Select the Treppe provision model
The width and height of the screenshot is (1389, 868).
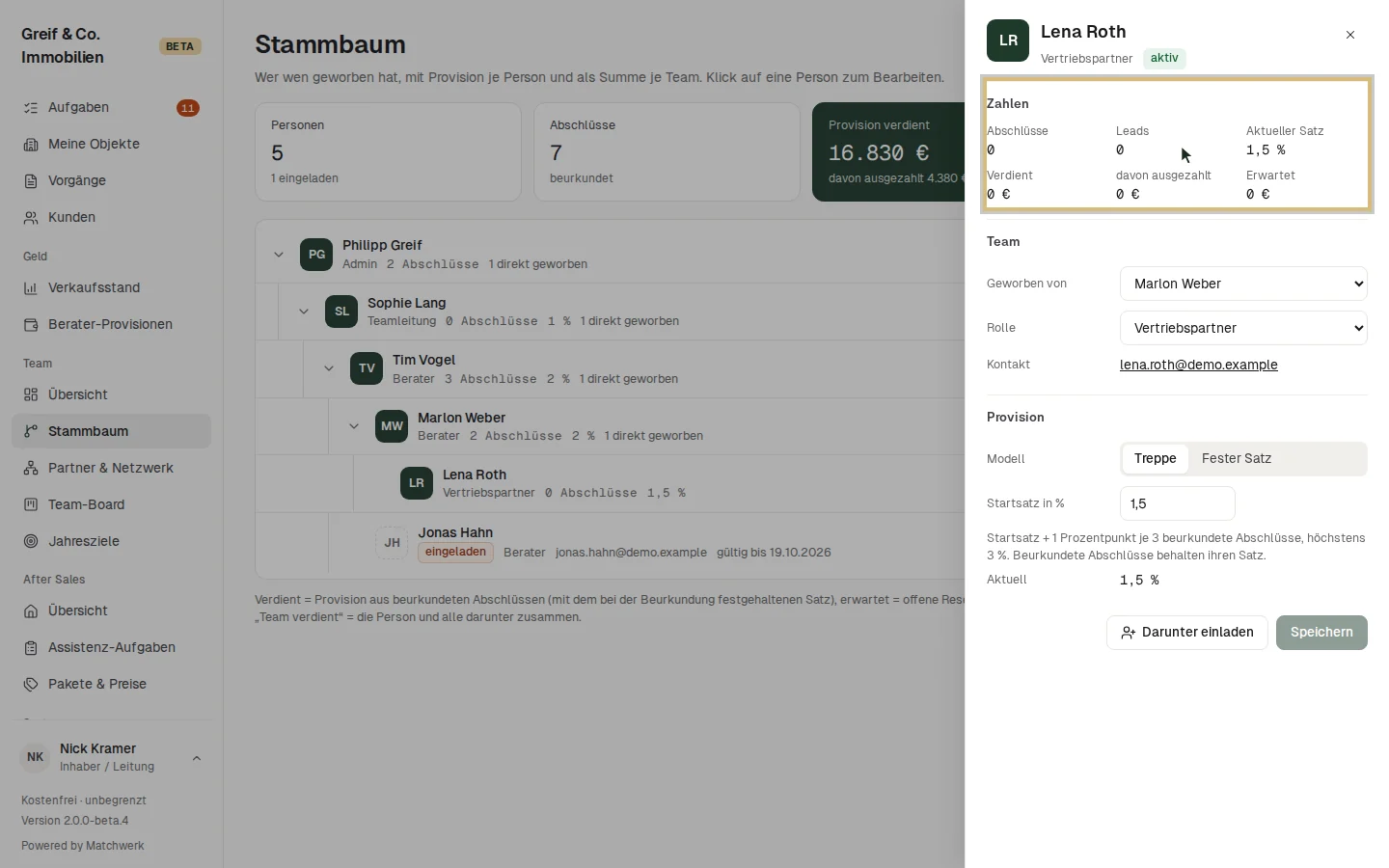pos(1155,459)
